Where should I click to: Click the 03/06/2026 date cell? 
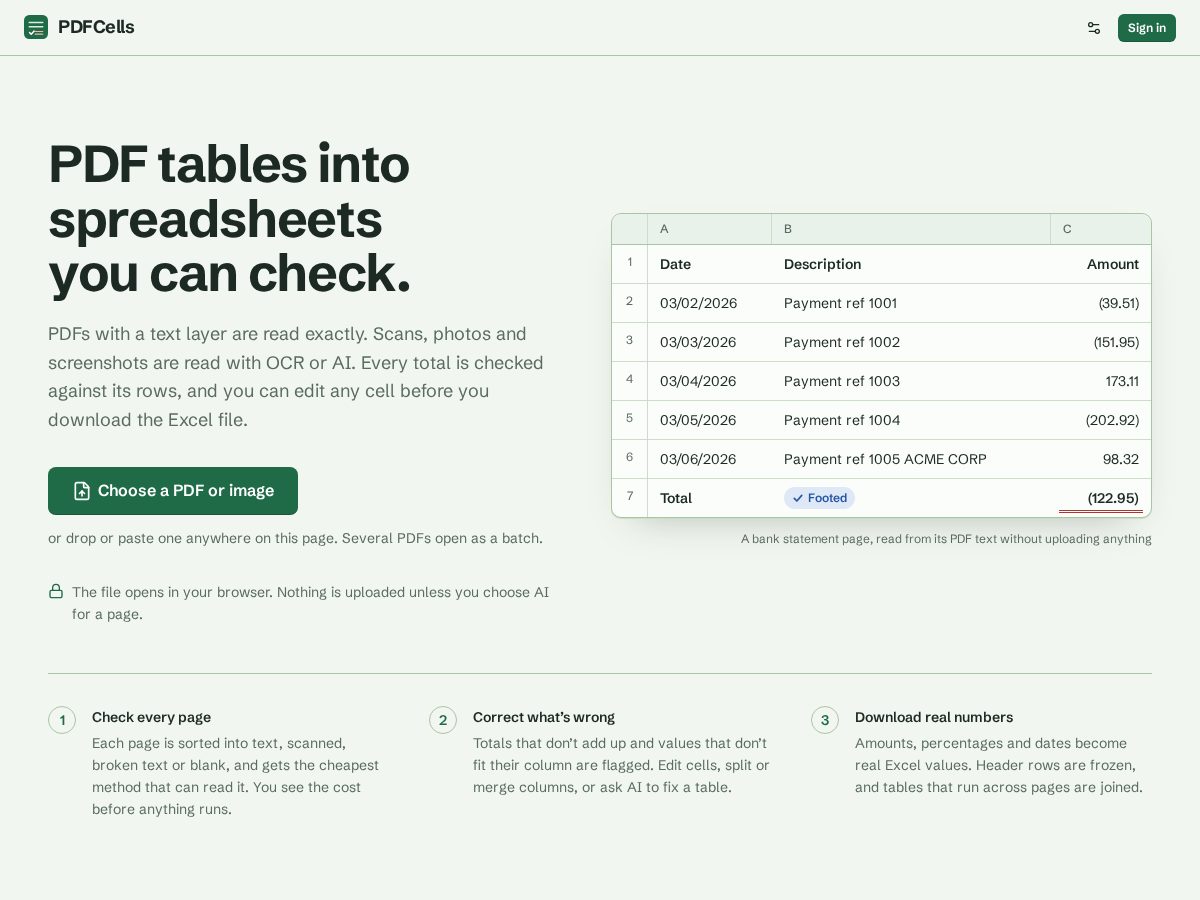coord(710,459)
